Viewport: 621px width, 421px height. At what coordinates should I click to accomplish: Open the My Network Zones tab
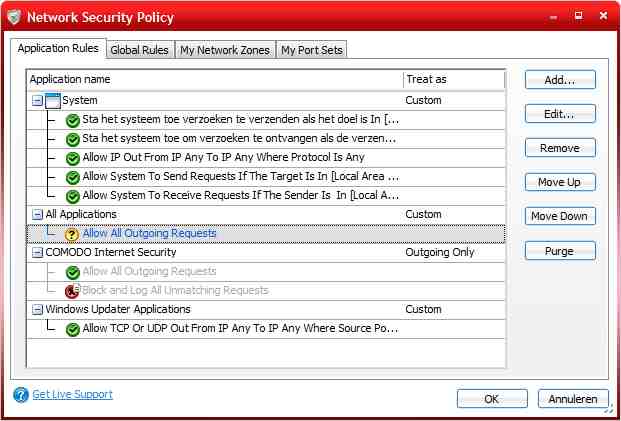(224, 50)
